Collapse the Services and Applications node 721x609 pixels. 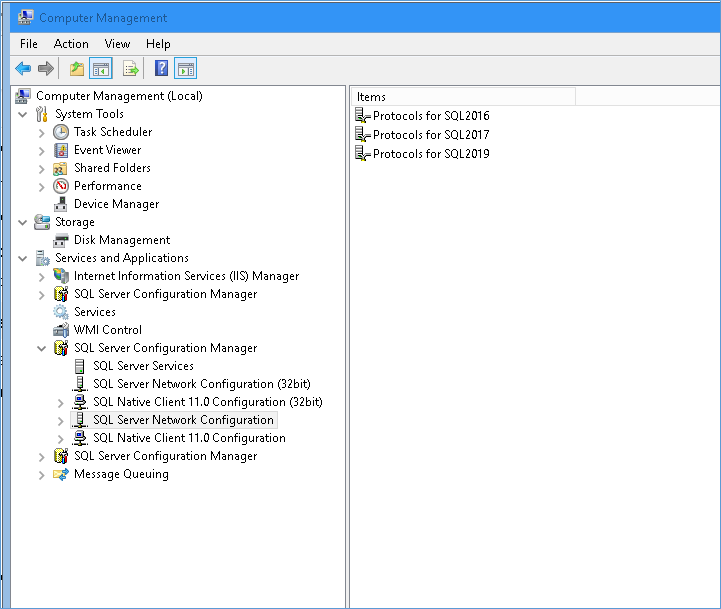point(23,258)
